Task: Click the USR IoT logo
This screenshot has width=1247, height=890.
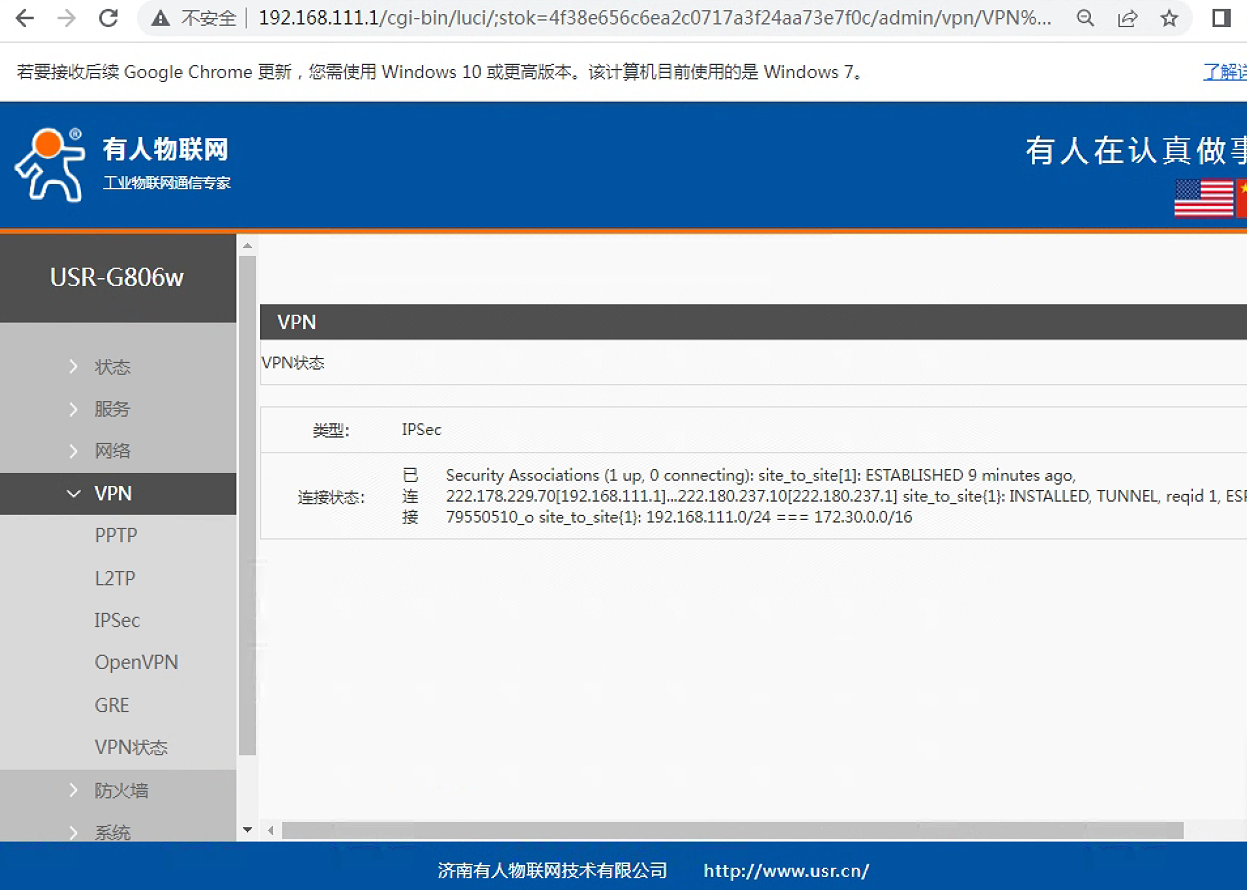Action: pos(50,164)
